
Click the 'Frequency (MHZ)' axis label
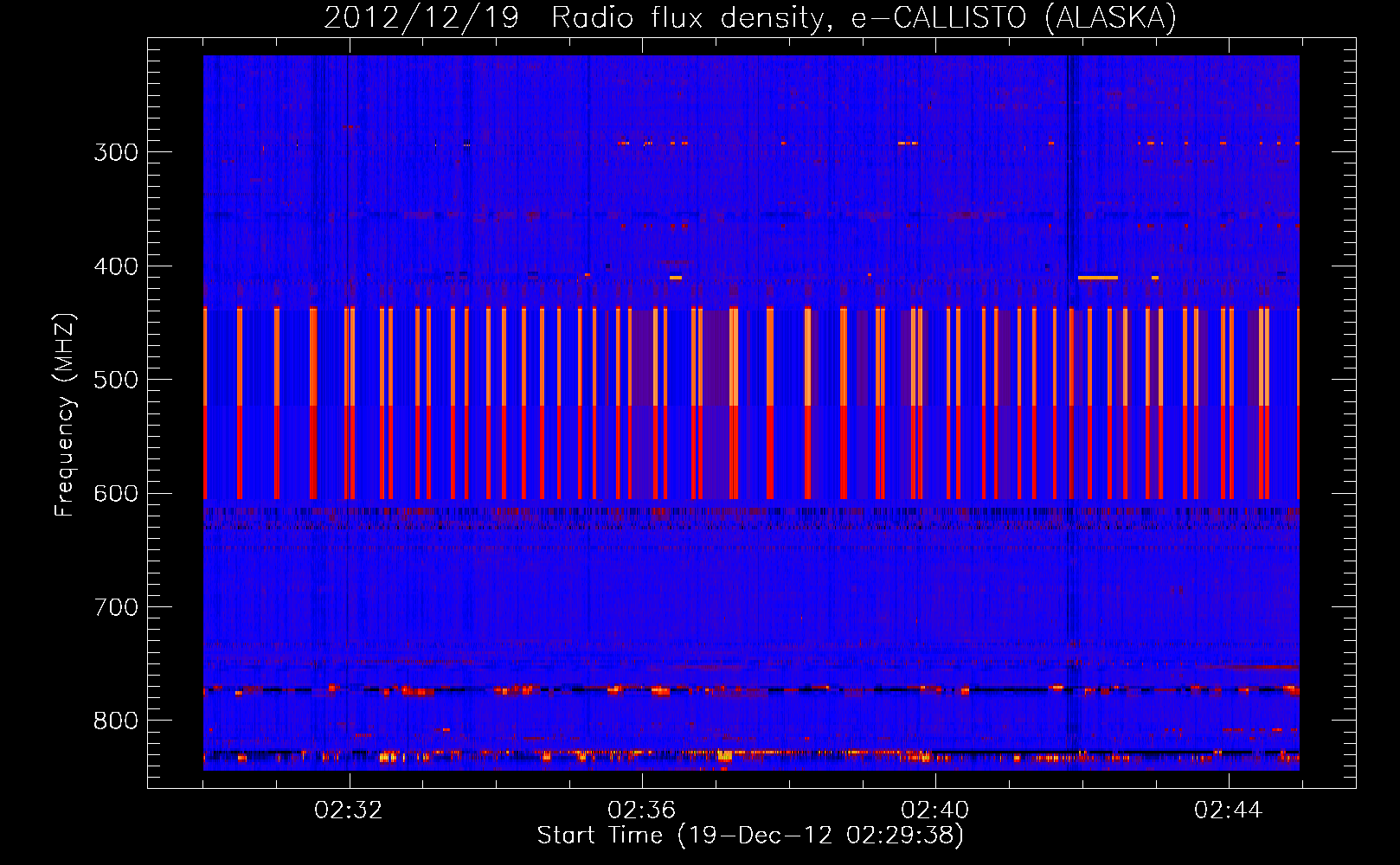65,415
